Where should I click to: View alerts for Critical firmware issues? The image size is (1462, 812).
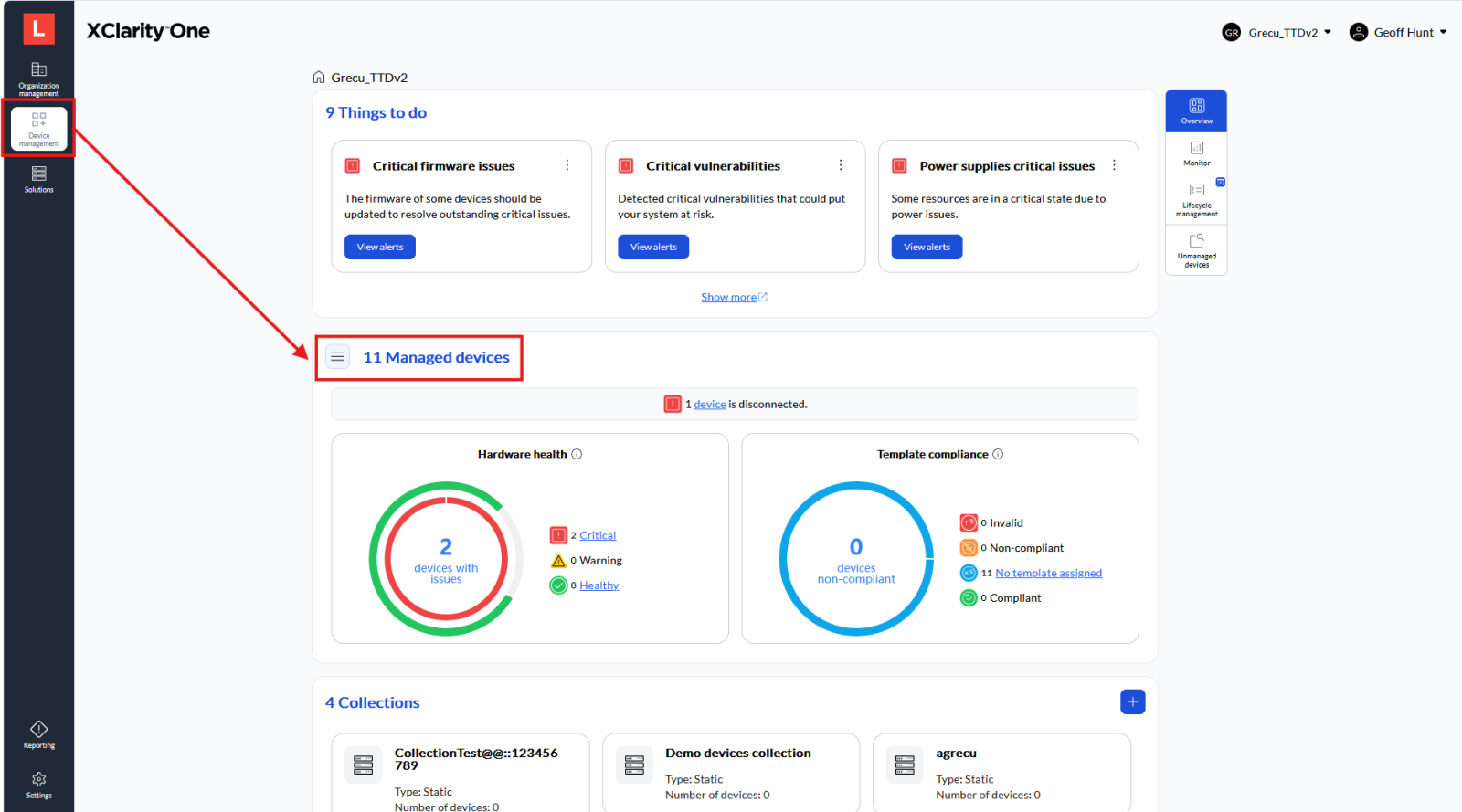pos(380,247)
